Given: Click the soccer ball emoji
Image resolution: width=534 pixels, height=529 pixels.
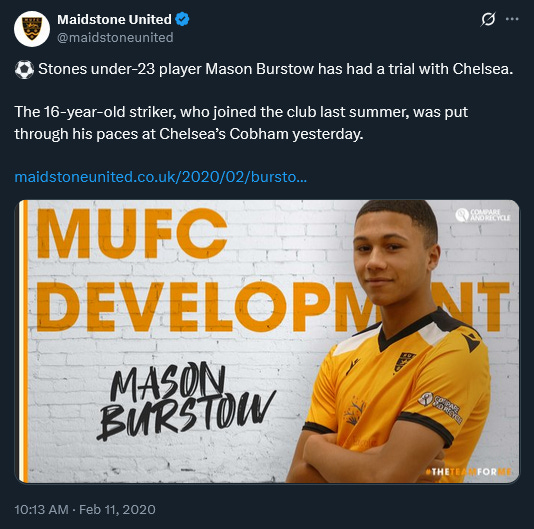Looking at the screenshot, I should click(x=24, y=69).
